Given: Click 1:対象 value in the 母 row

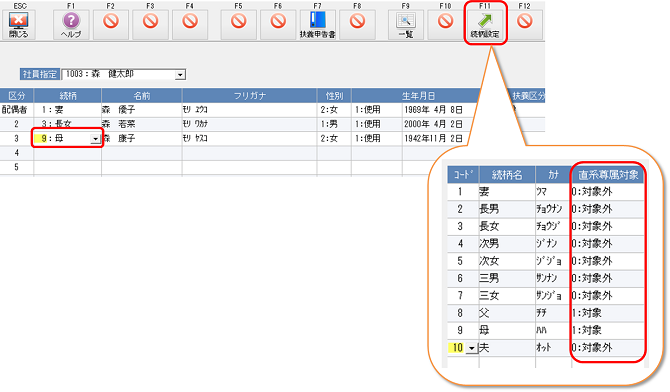Looking at the screenshot, I should coord(608,330).
